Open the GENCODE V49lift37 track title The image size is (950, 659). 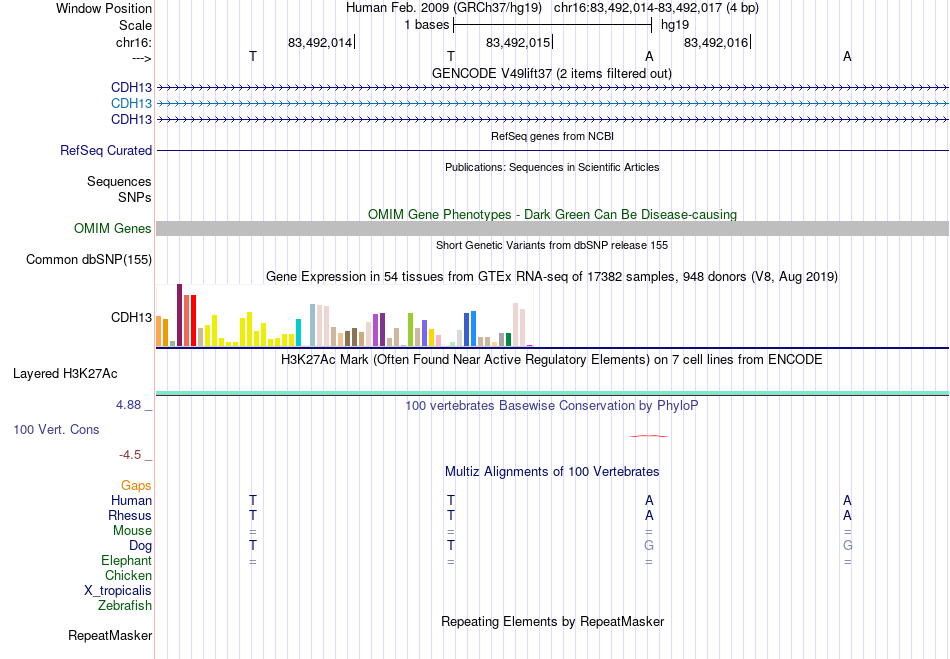[551, 73]
